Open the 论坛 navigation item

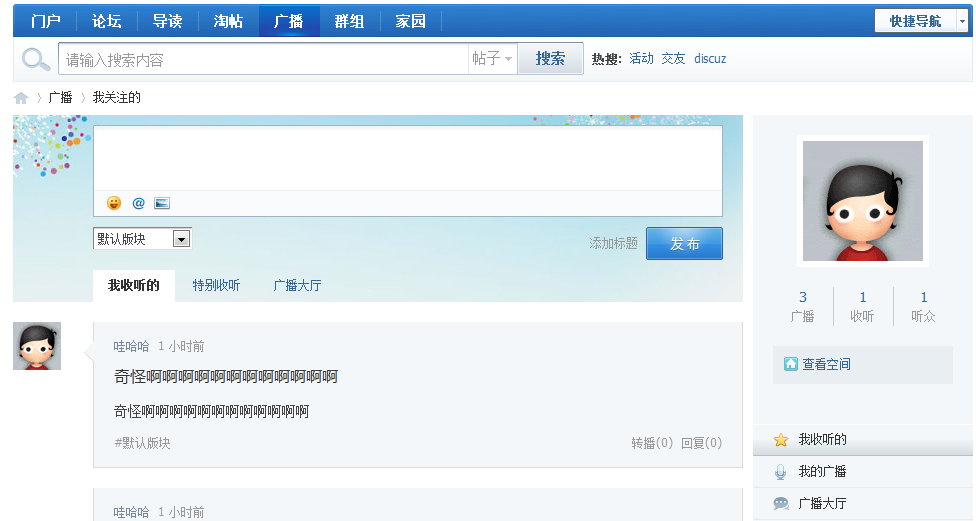(106, 21)
